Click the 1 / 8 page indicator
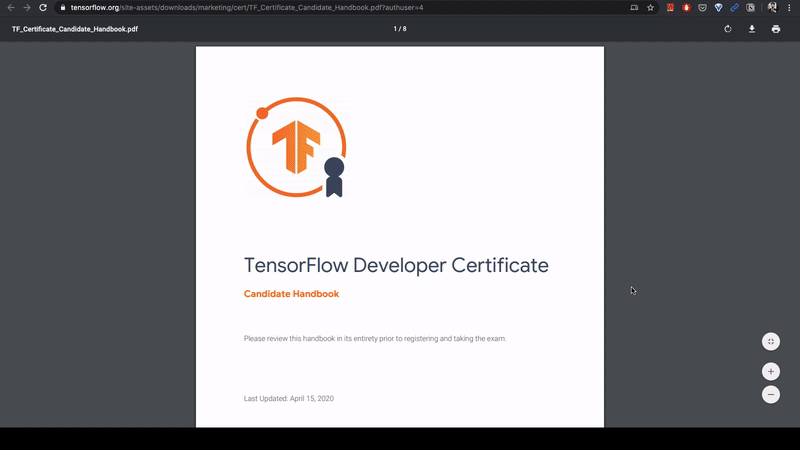The height and width of the screenshot is (450, 800). [400, 29]
